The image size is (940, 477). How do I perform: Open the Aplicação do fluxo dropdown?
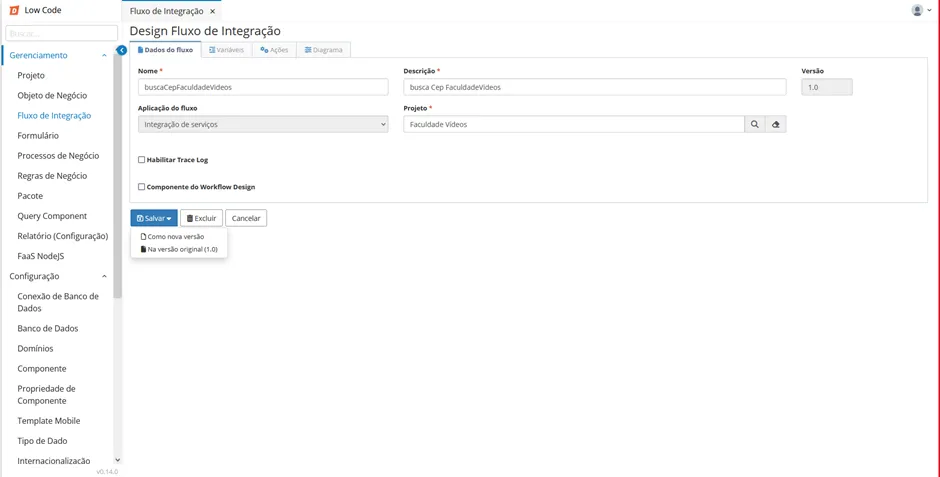[263, 124]
